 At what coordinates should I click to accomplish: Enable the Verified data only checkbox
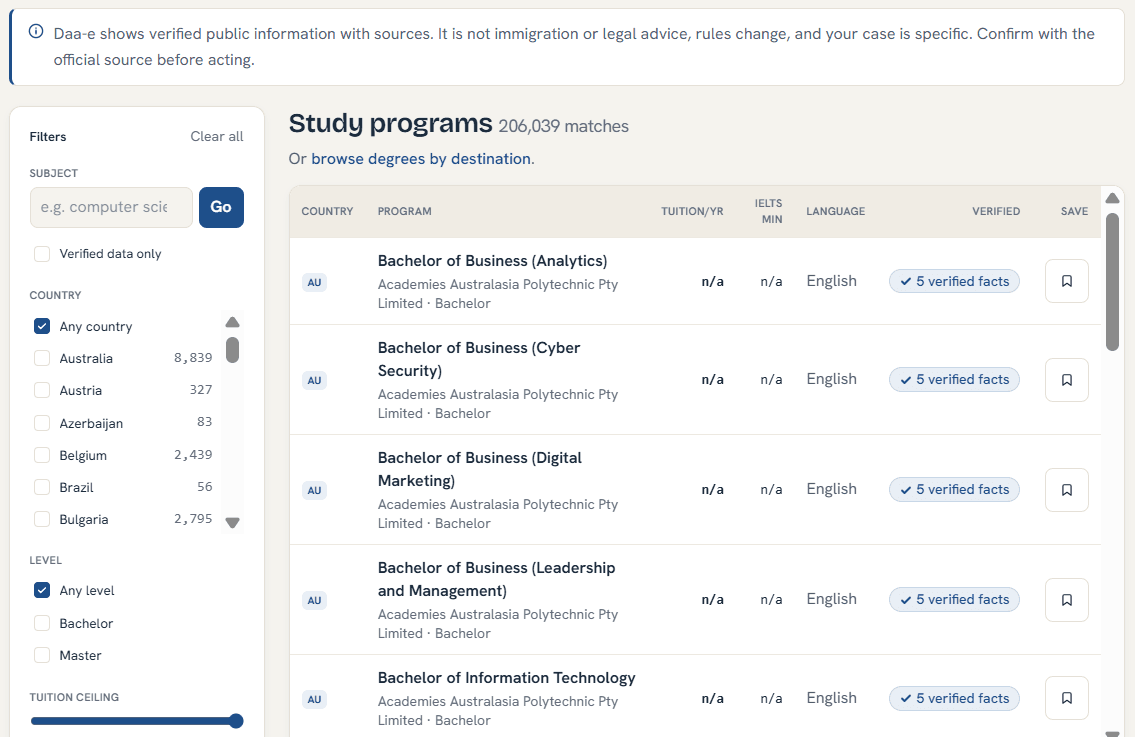(42, 253)
